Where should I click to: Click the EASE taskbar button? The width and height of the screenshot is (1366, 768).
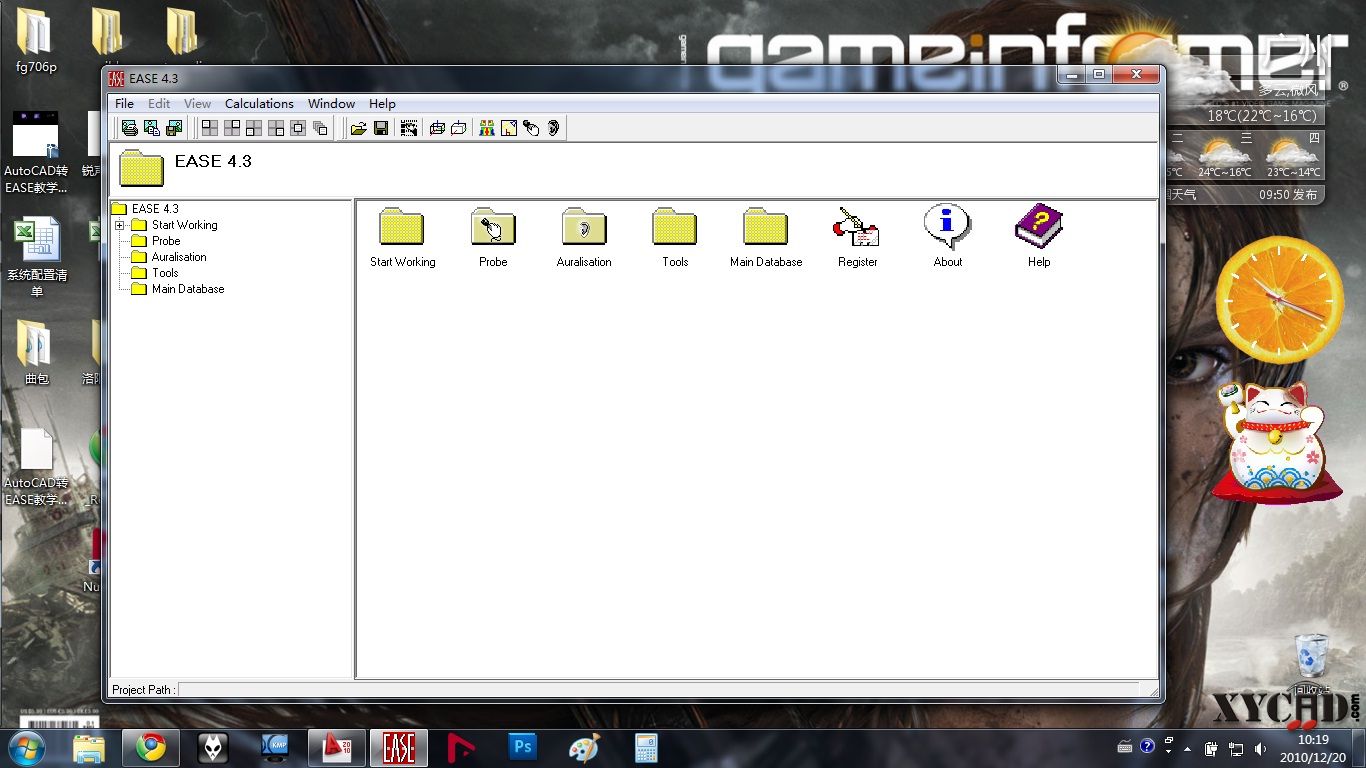coord(399,748)
